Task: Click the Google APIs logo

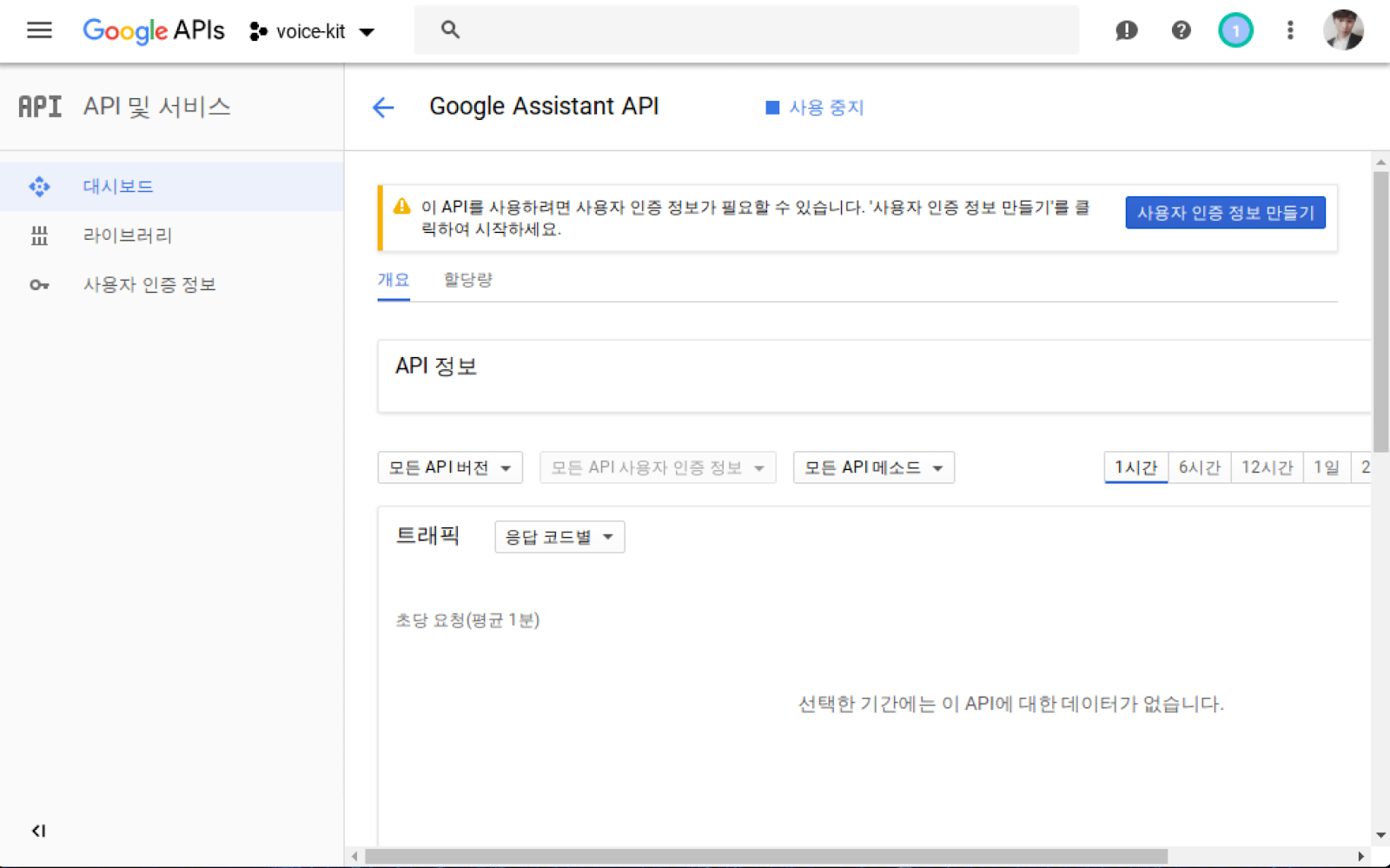Action: 154,30
